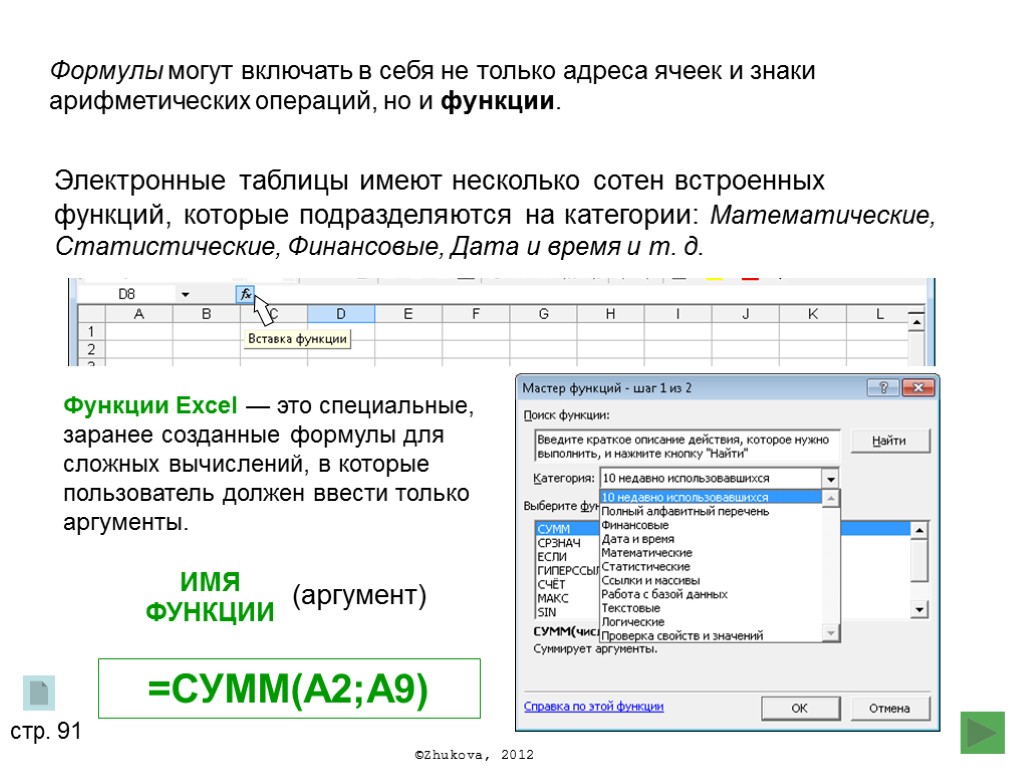The height and width of the screenshot is (768, 1024).
Task: Select column D header
Action: (x=341, y=314)
